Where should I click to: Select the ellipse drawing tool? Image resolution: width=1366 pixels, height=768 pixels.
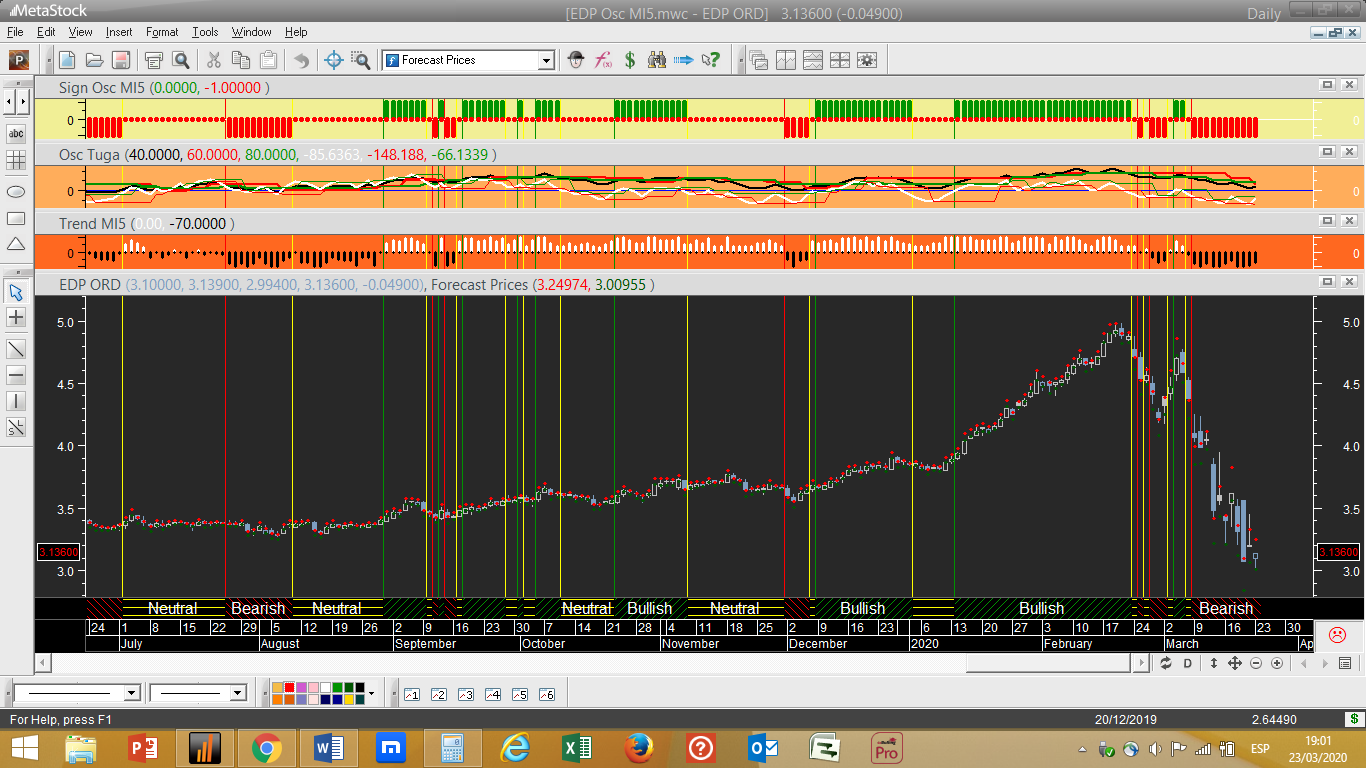[x=16, y=191]
